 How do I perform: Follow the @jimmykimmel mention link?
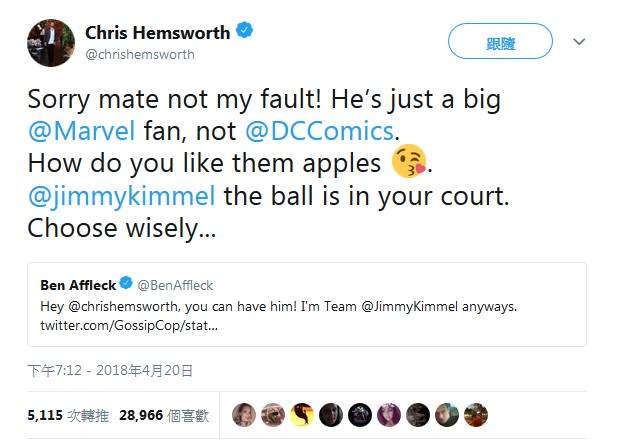122,196
